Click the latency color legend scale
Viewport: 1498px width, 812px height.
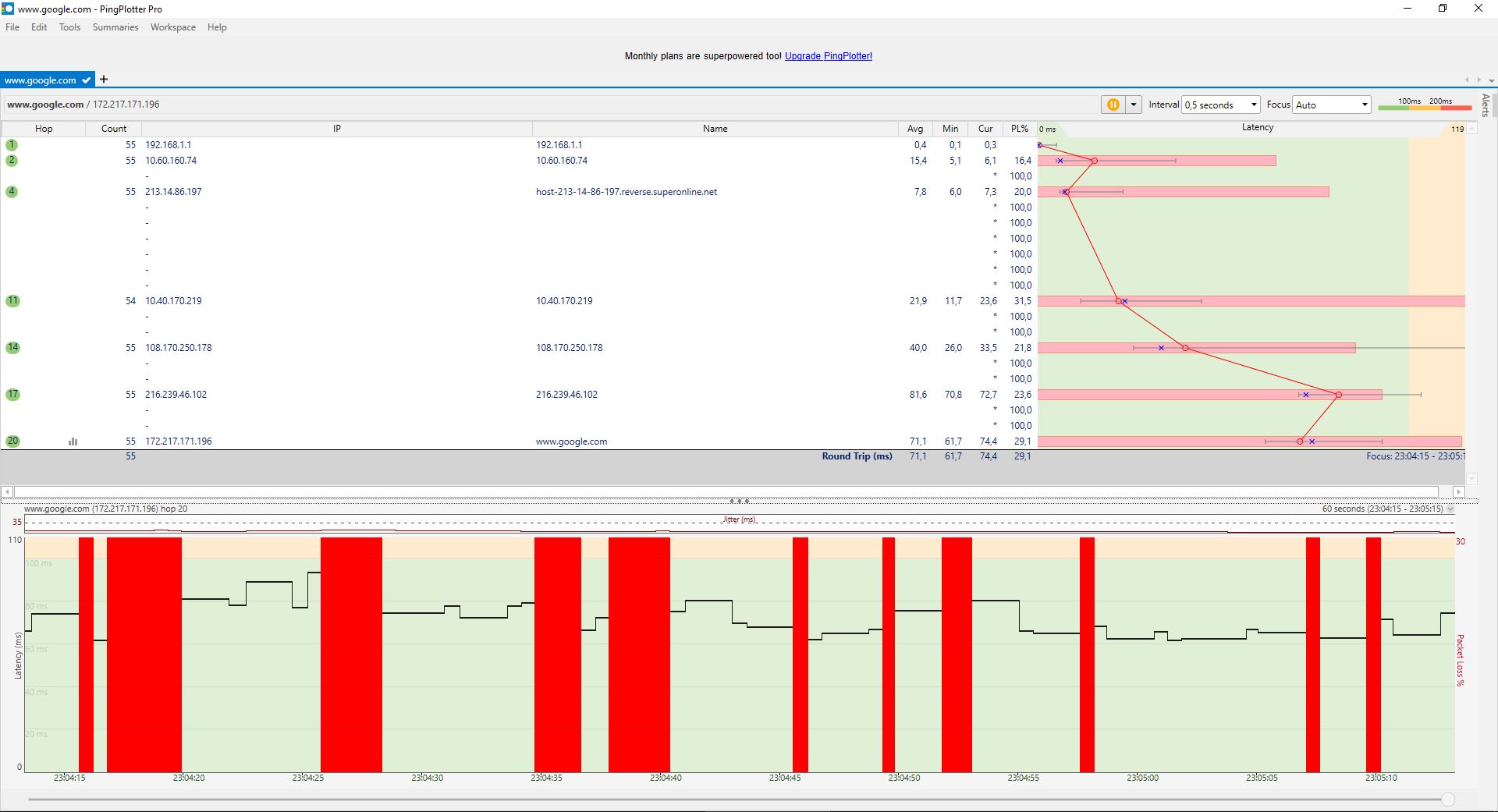point(1425,105)
